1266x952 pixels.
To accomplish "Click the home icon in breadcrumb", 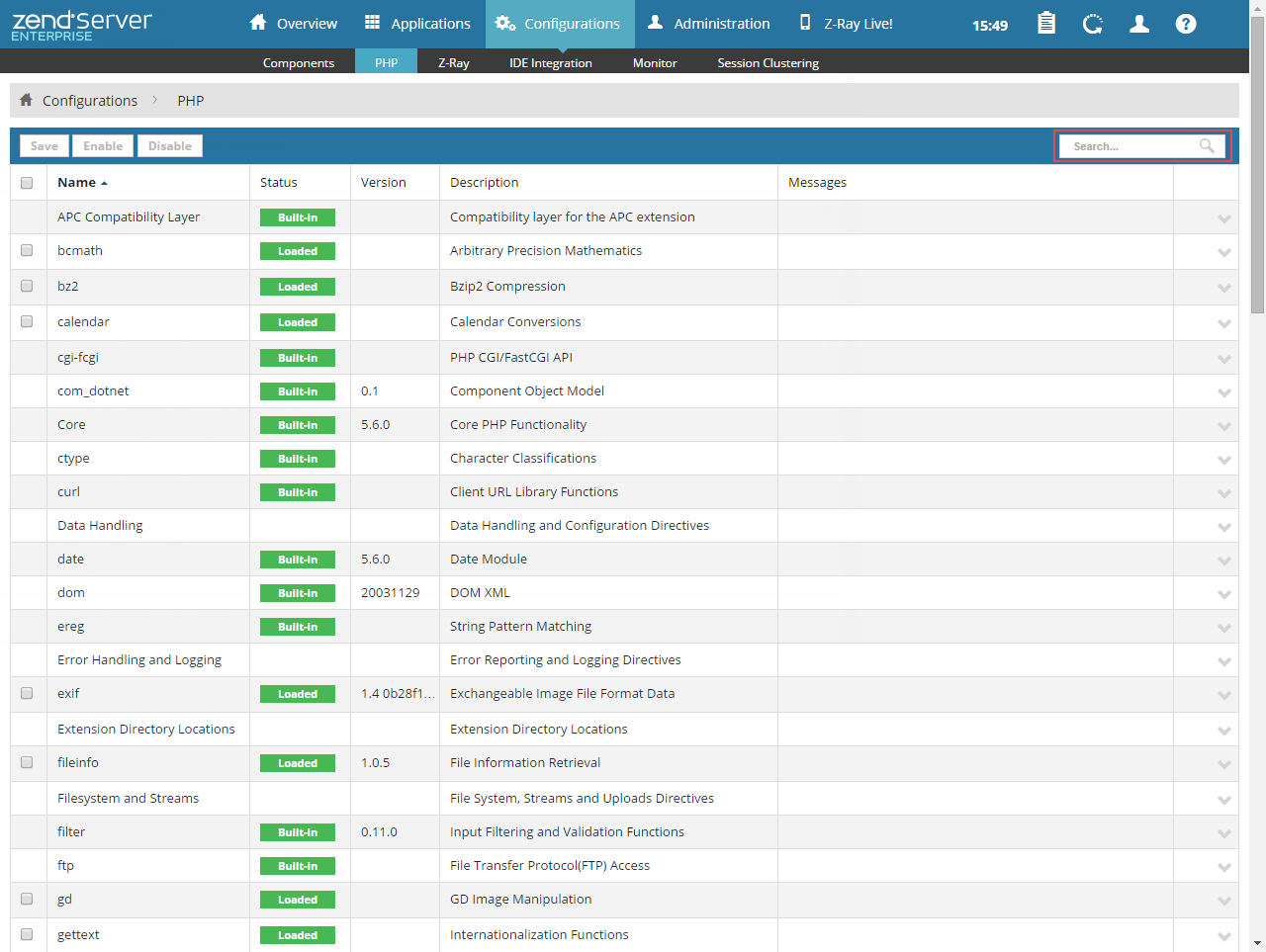I will pos(27,100).
